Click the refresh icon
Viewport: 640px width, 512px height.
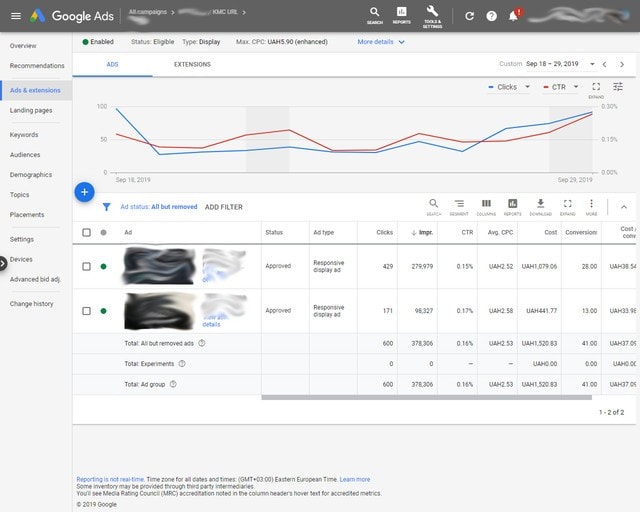pos(470,16)
